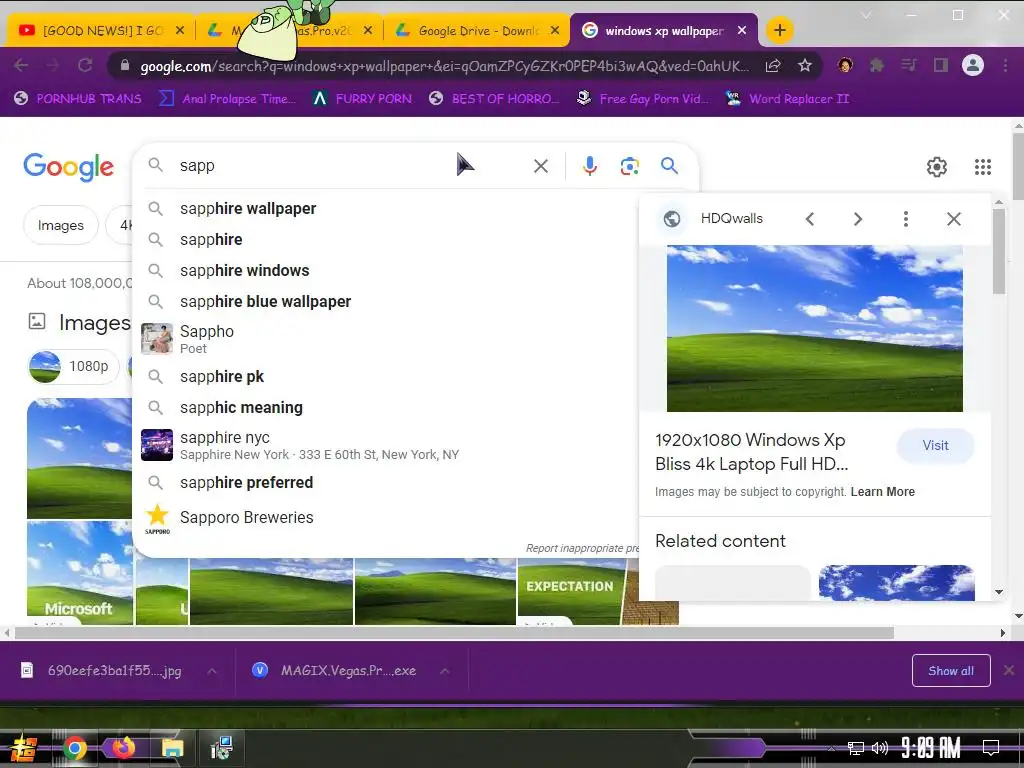
Task: Open File Explorer from the taskbar
Action: click(172, 748)
